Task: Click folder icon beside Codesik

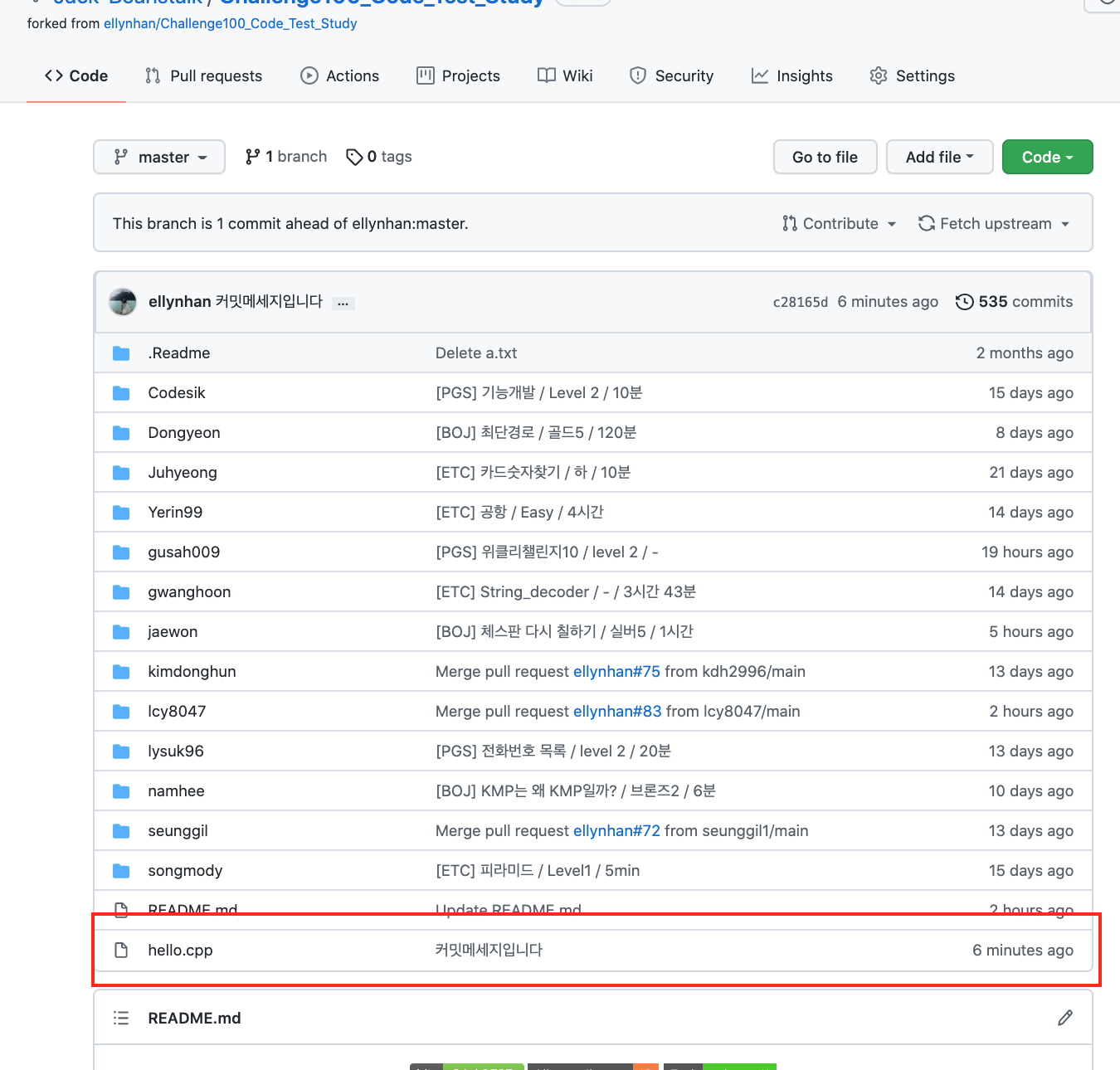Action: pos(121,392)
